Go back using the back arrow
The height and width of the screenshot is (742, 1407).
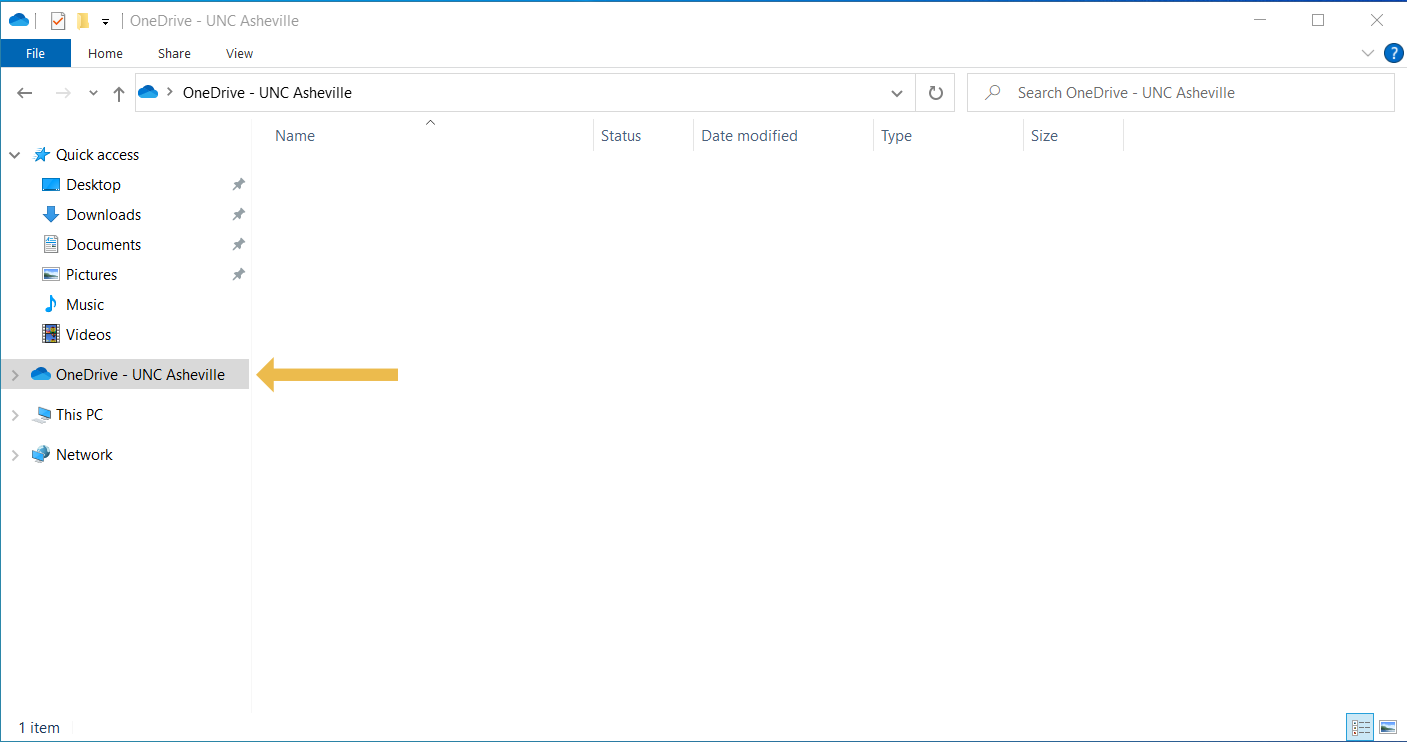pos(24,92)
